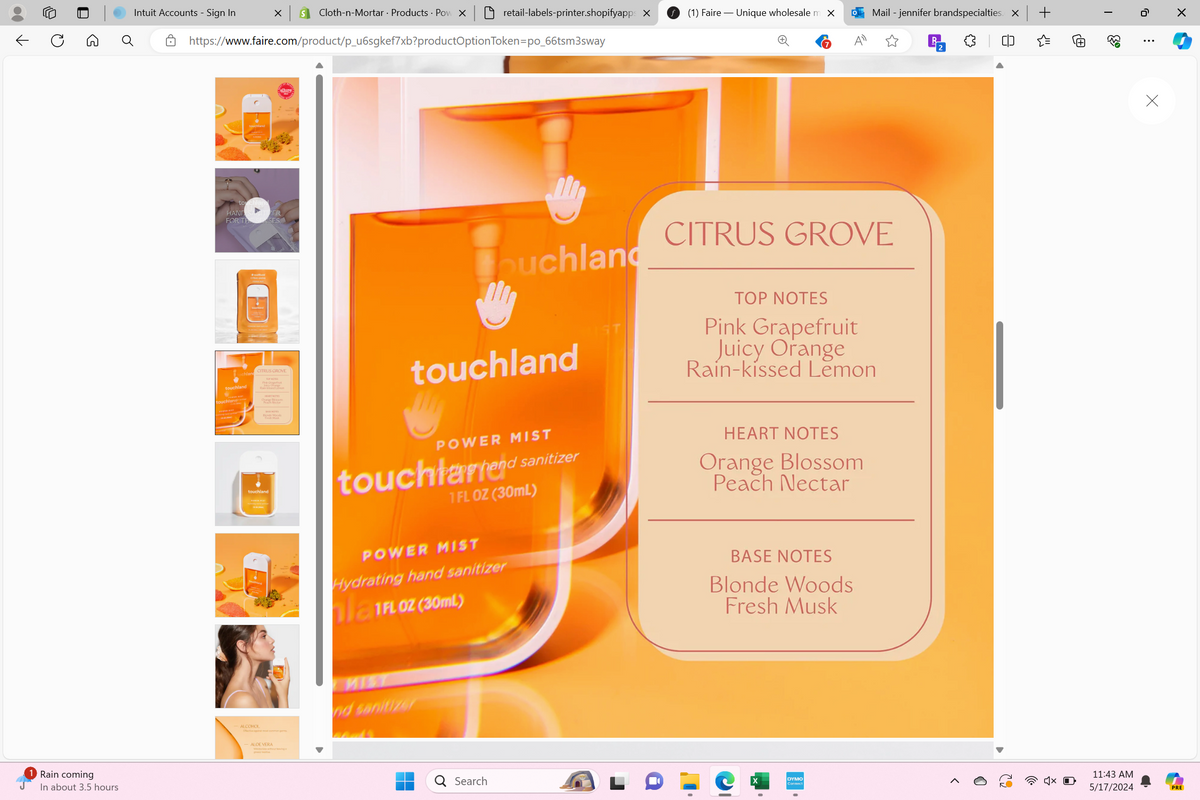Open Copilot in the Edge sidebar
The height and width of the screenshot is (800, 1200).
tap(1182, 41)
